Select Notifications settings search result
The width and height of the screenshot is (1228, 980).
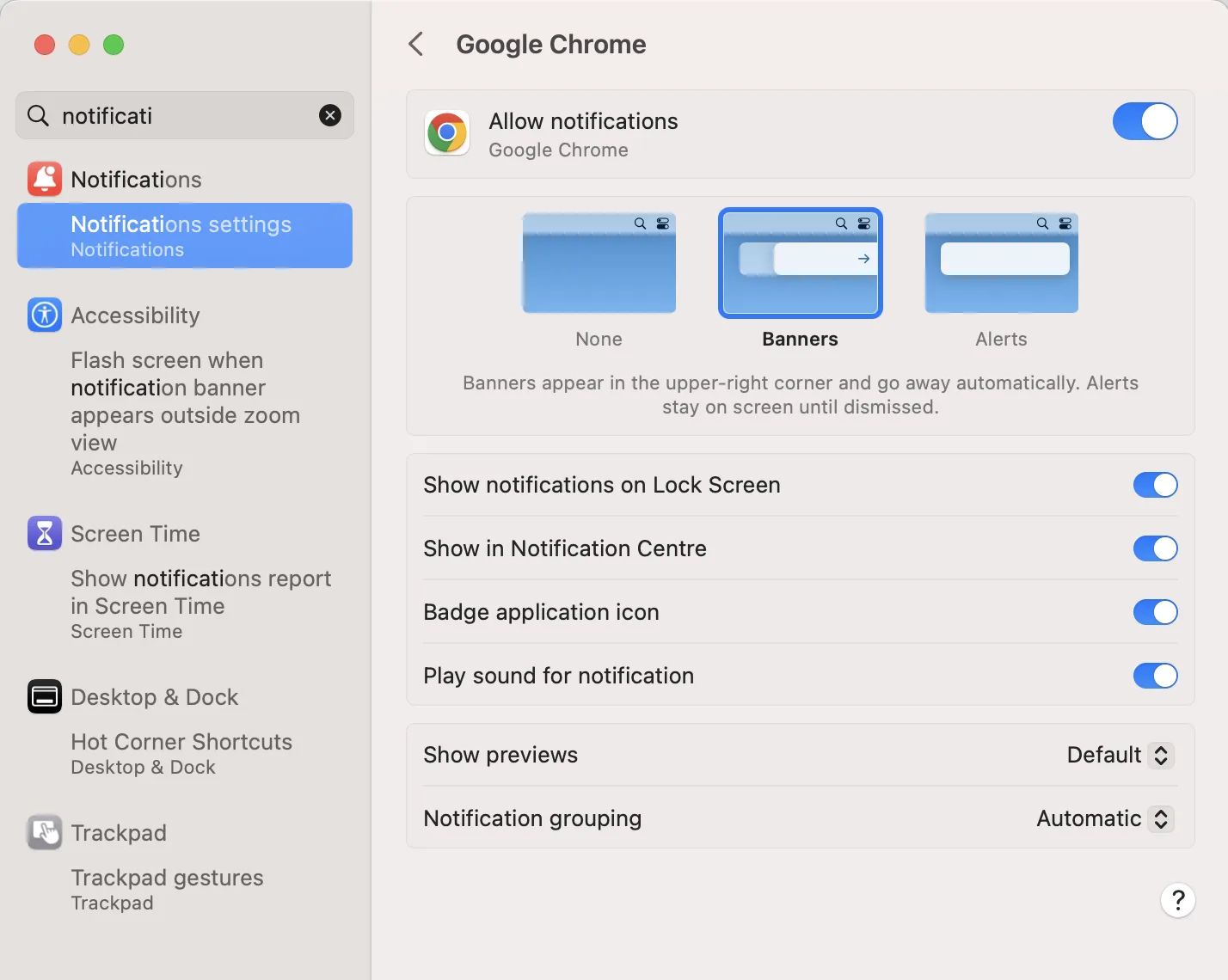click(185, 236)
